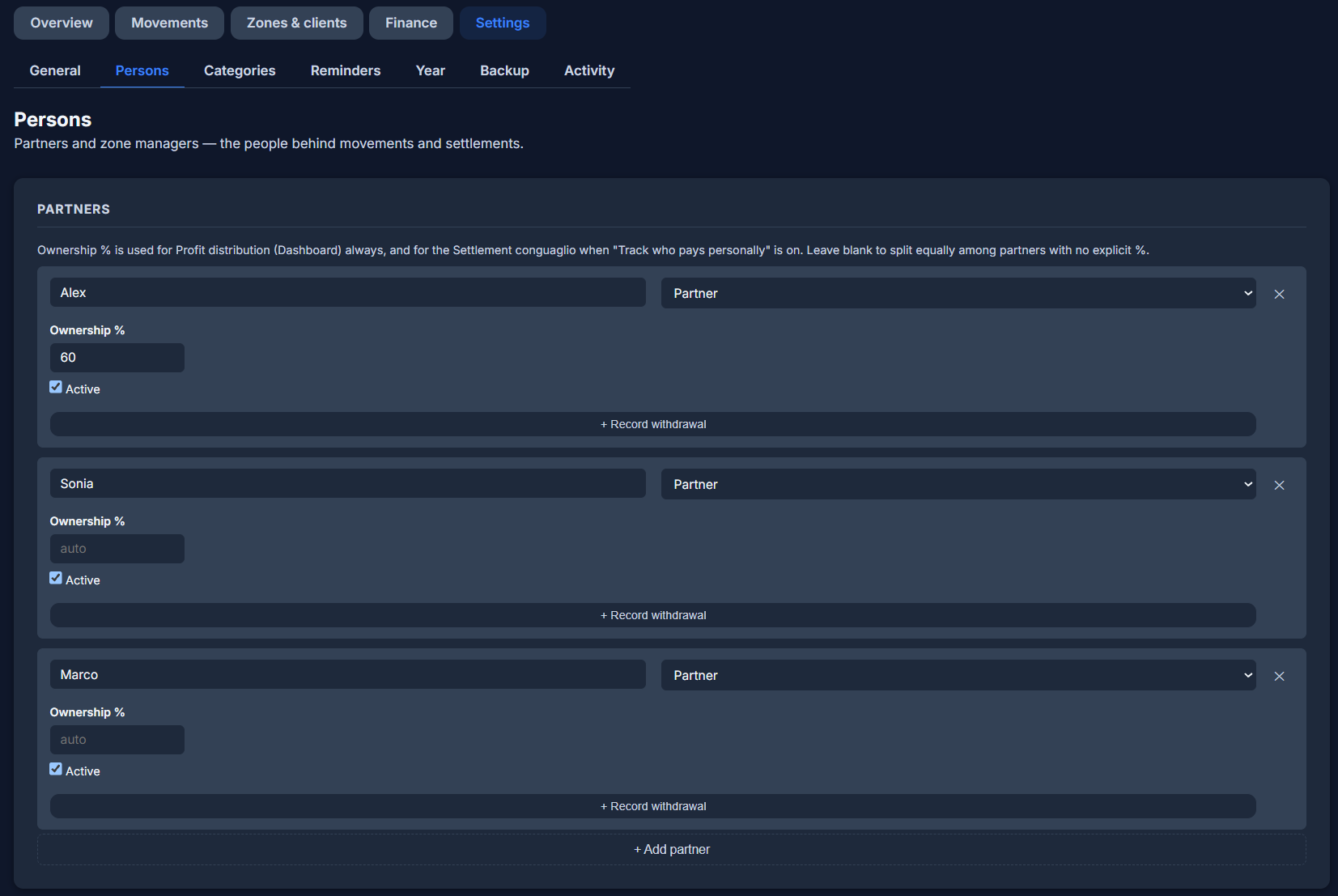View the Activity sub-tab
The image size is (1338, 896).
tap(589, 70)
